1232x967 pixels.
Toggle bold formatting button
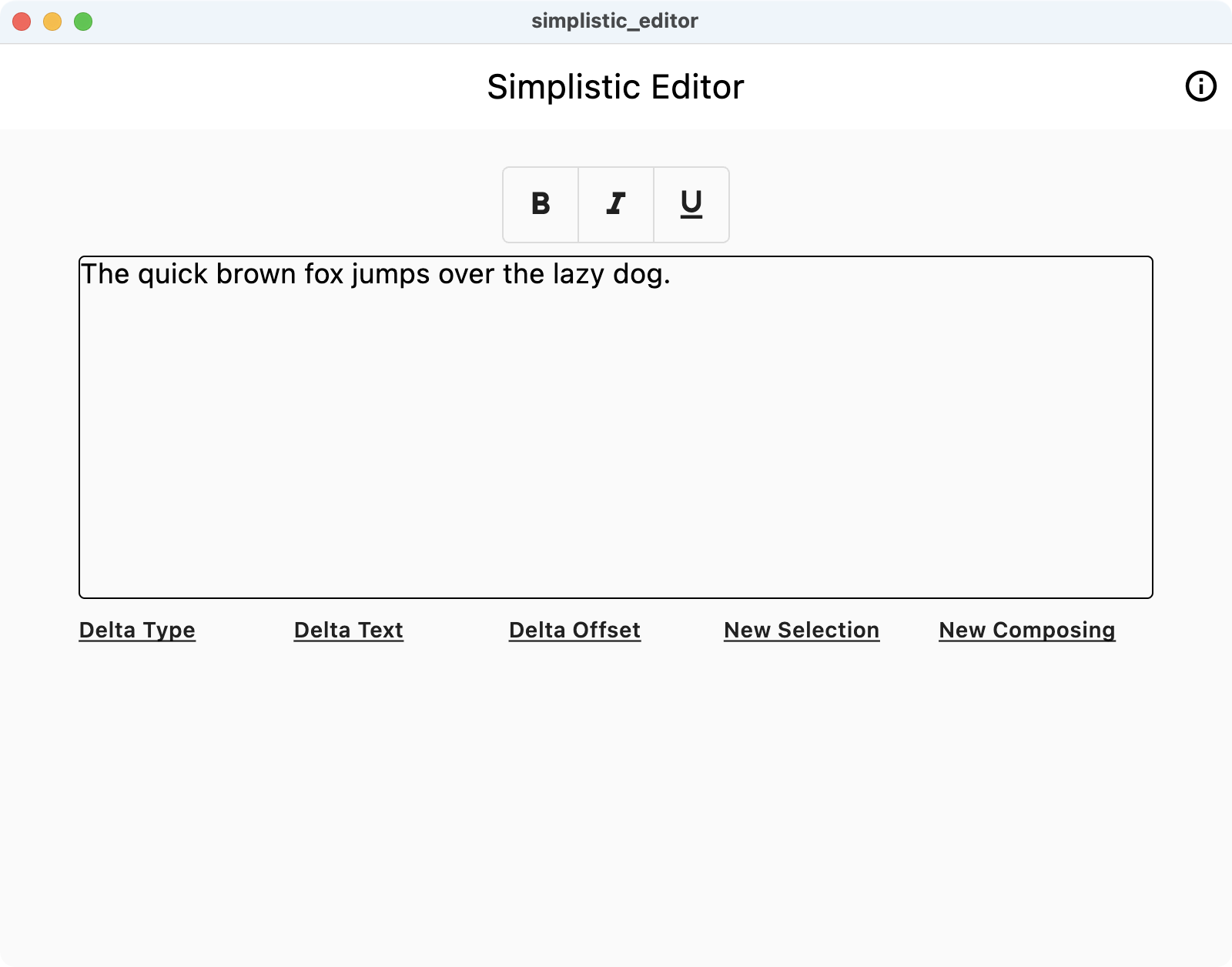point(541,204)
